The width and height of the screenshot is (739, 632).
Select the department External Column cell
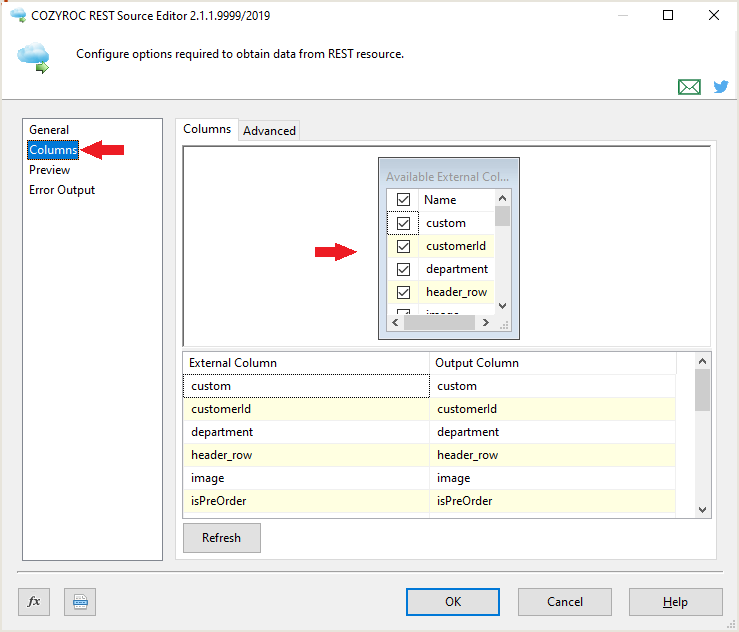[306, 432]
